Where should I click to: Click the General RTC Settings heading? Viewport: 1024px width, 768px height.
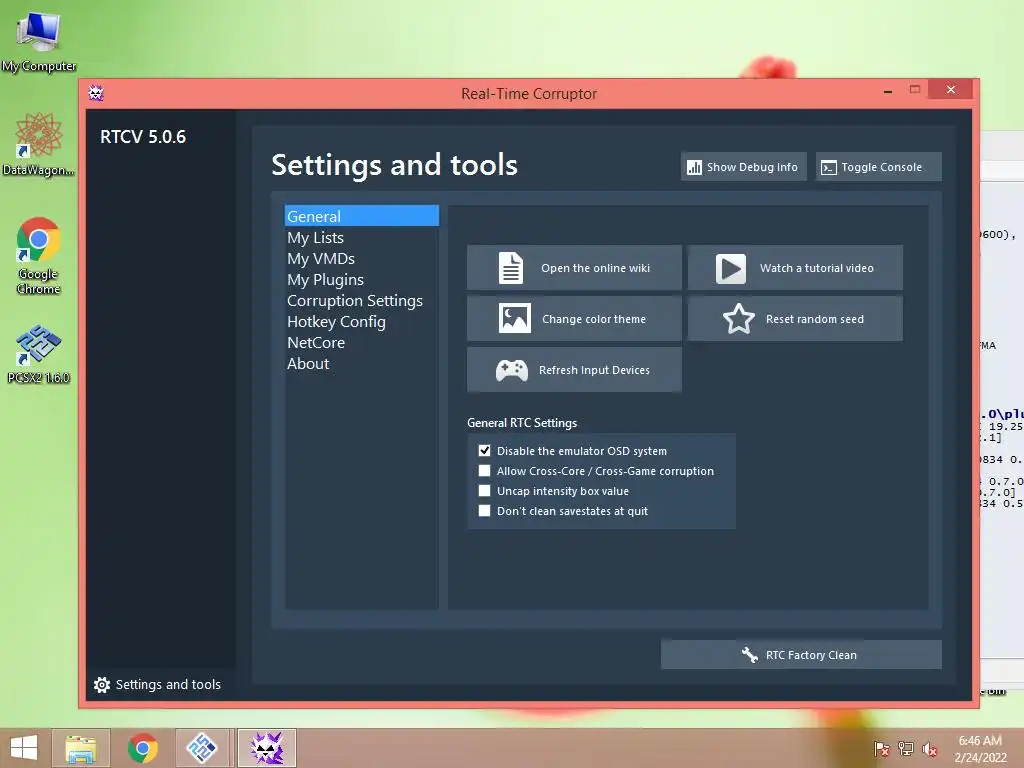tap(522, 423)
